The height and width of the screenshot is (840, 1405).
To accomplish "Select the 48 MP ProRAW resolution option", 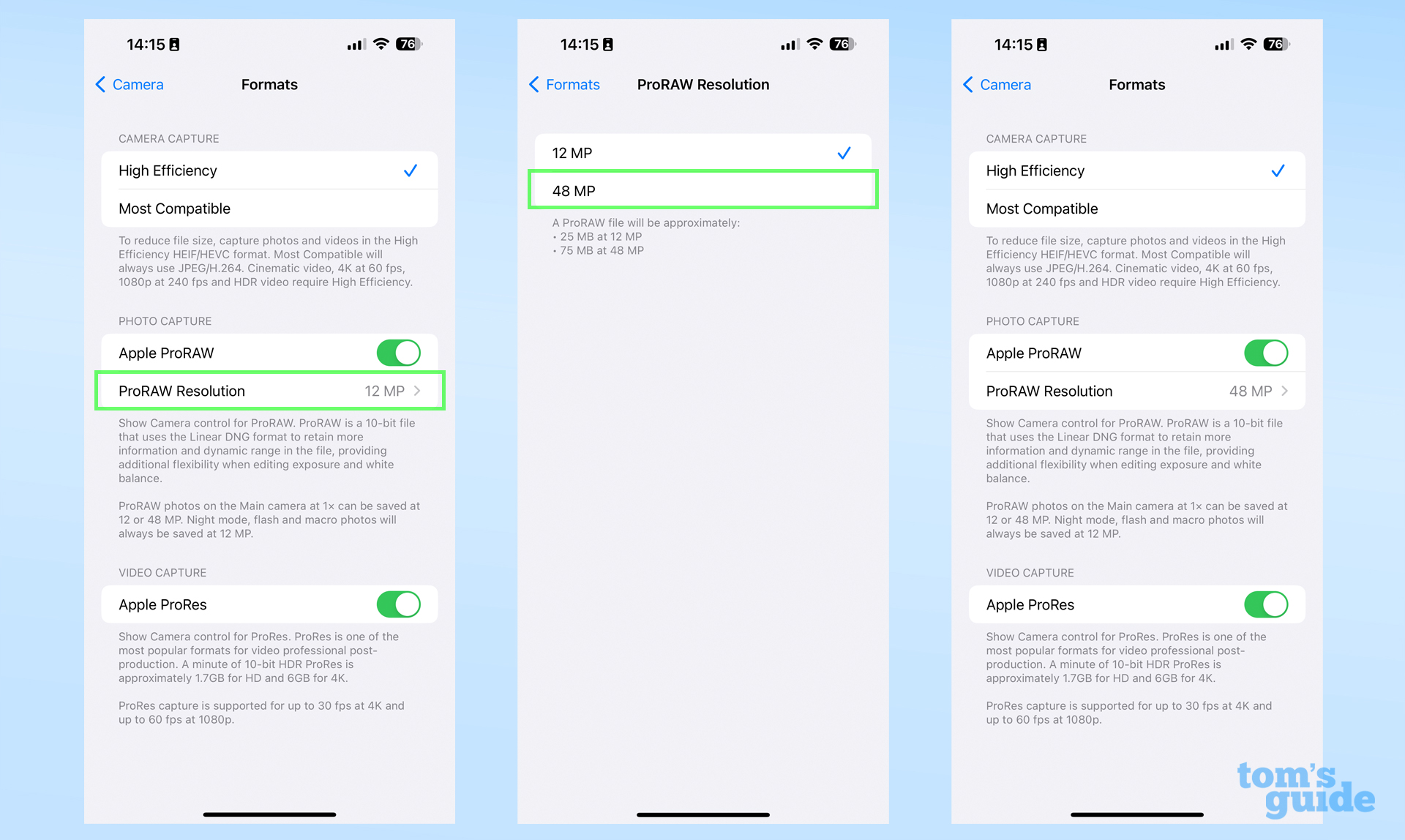I will point(699,190).
